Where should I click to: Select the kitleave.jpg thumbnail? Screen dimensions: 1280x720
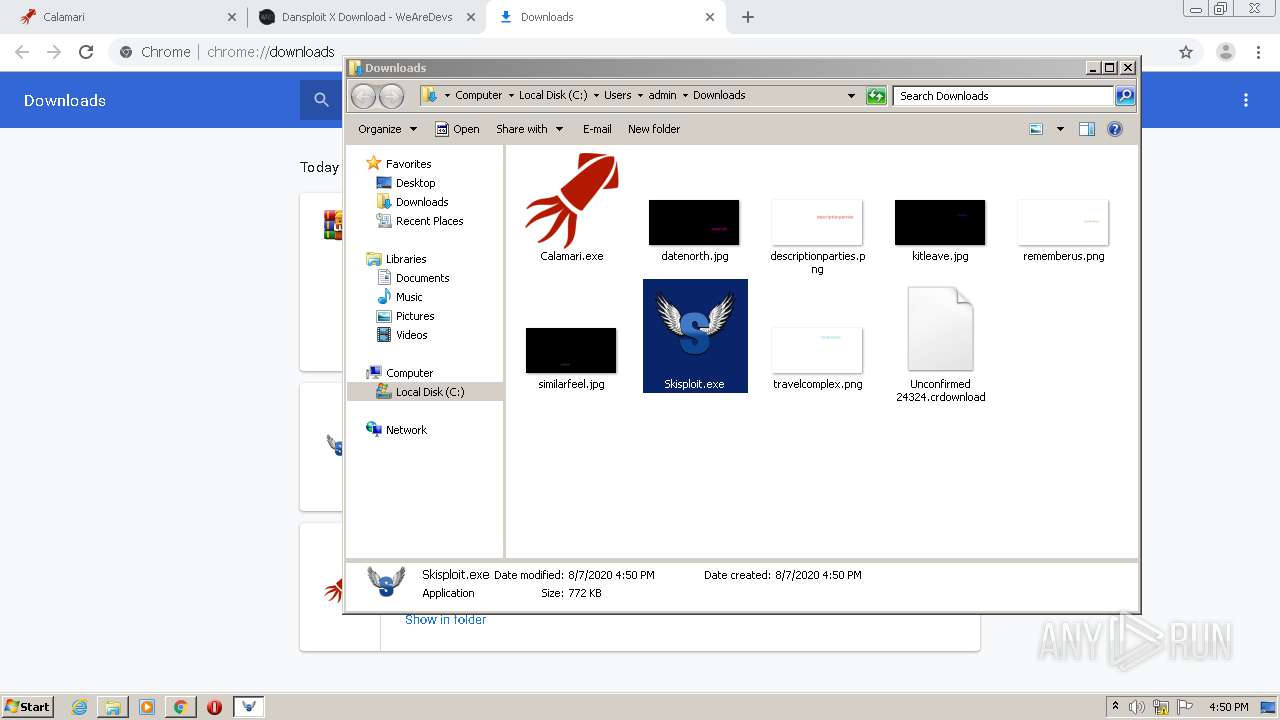[x=940, y=222]
